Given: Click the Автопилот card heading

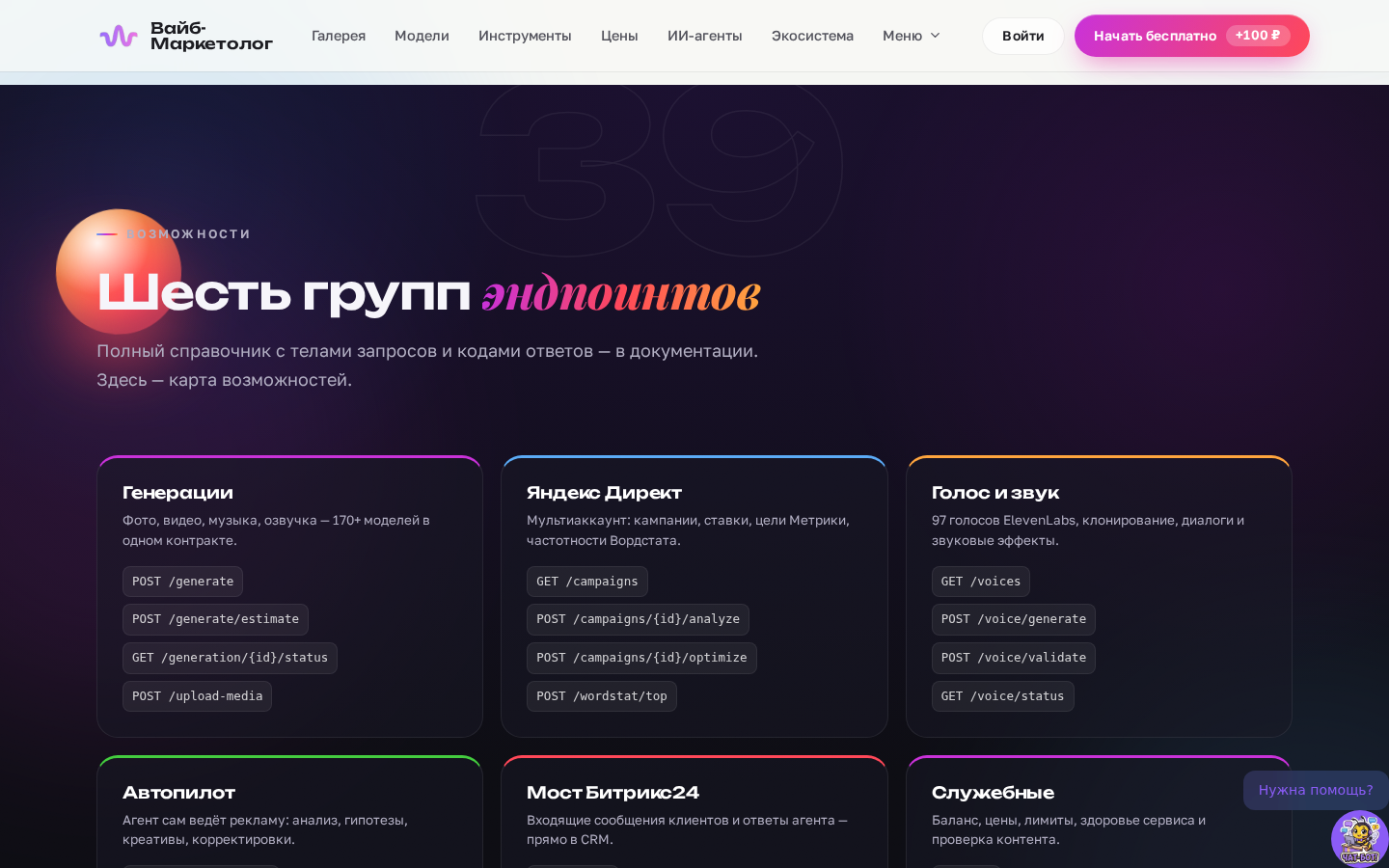Looking at the screenshot, I should click(178, 793).
